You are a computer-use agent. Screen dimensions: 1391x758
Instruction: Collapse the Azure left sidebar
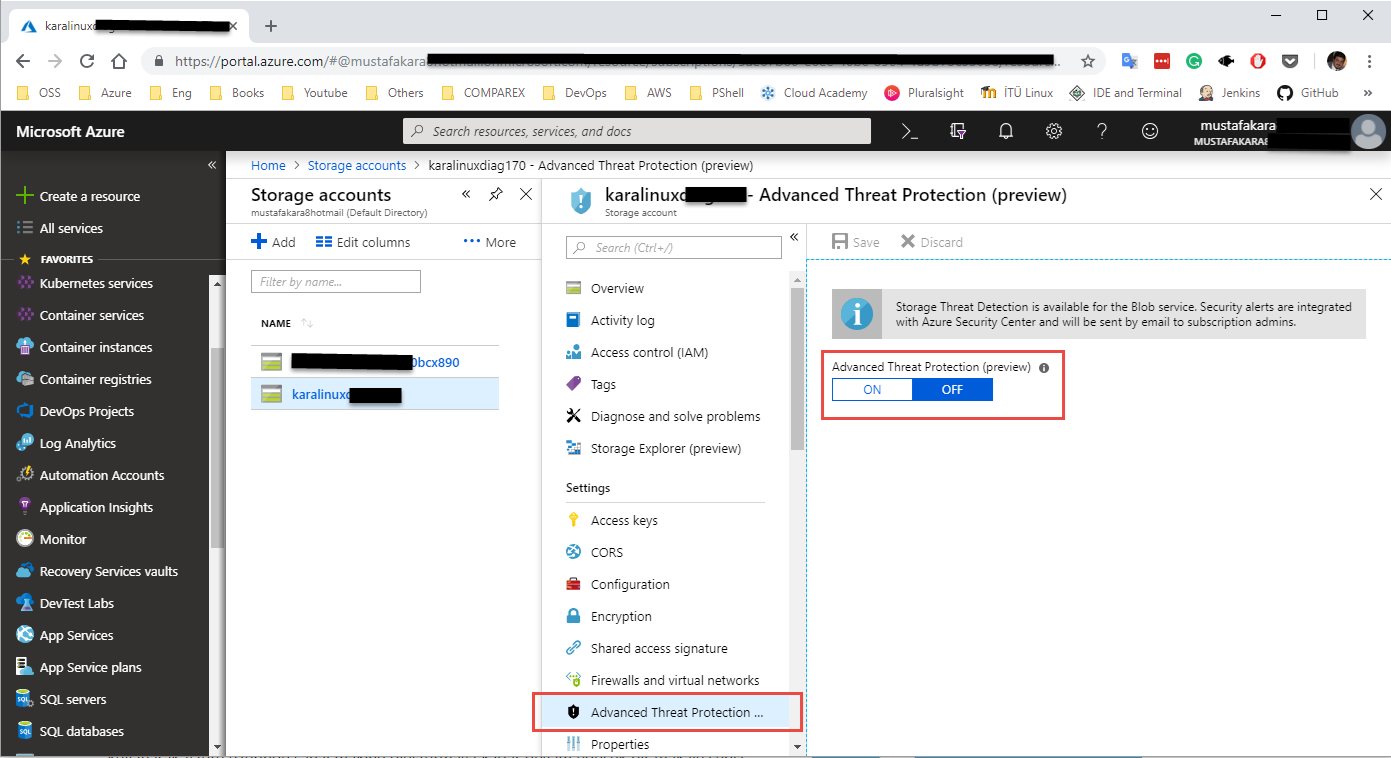[x=212, y=164]
